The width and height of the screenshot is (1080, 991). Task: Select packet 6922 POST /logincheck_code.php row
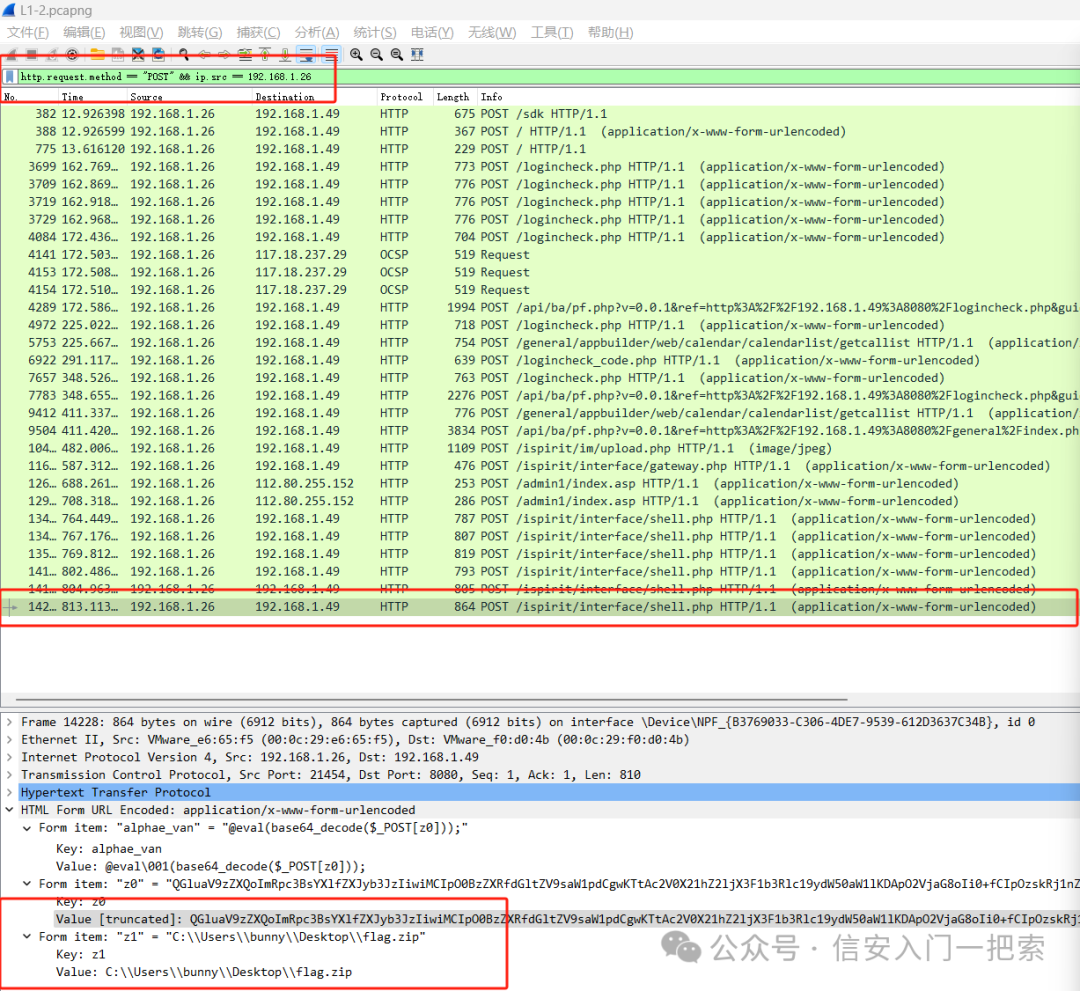(x=540, y=360)
